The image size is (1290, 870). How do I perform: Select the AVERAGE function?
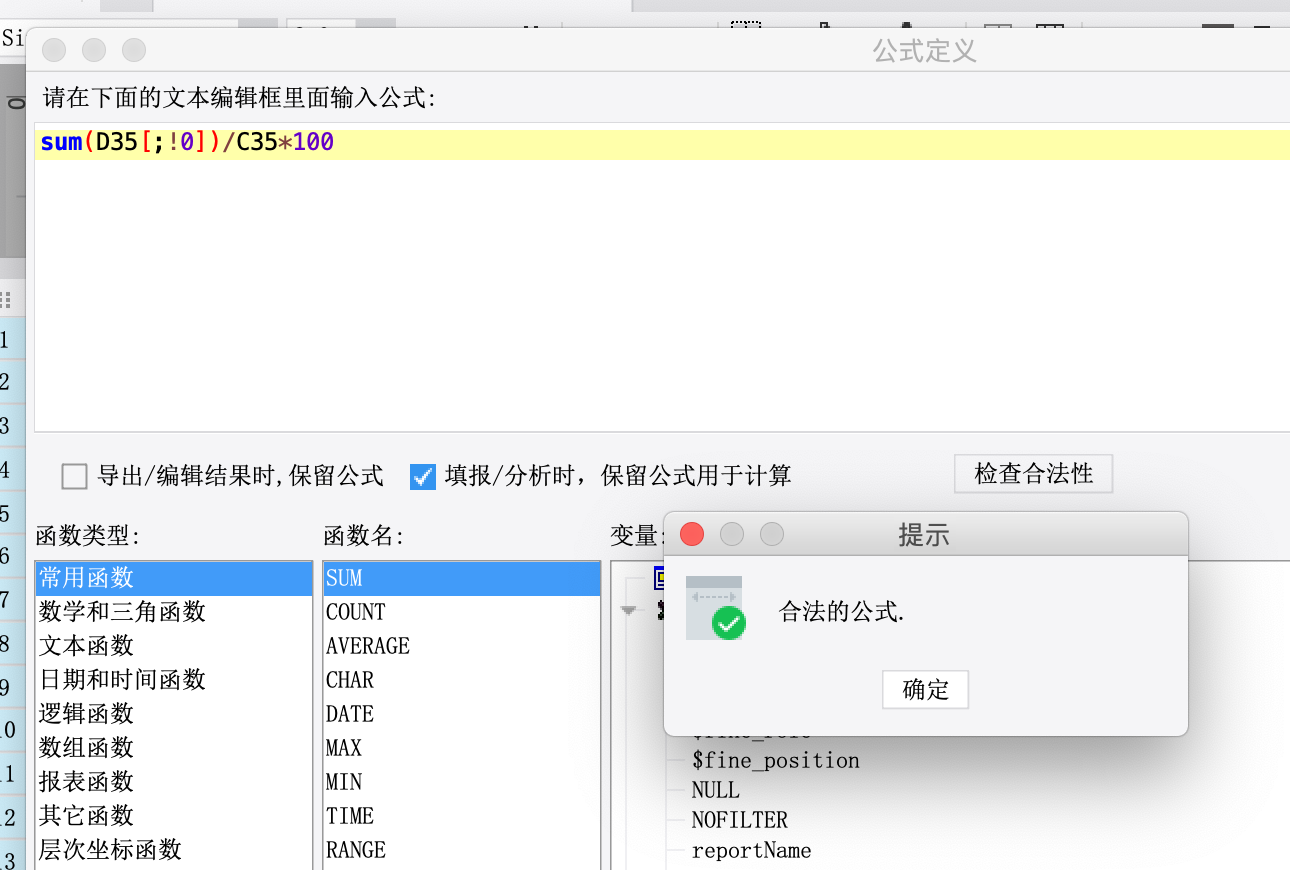point(462,646)
